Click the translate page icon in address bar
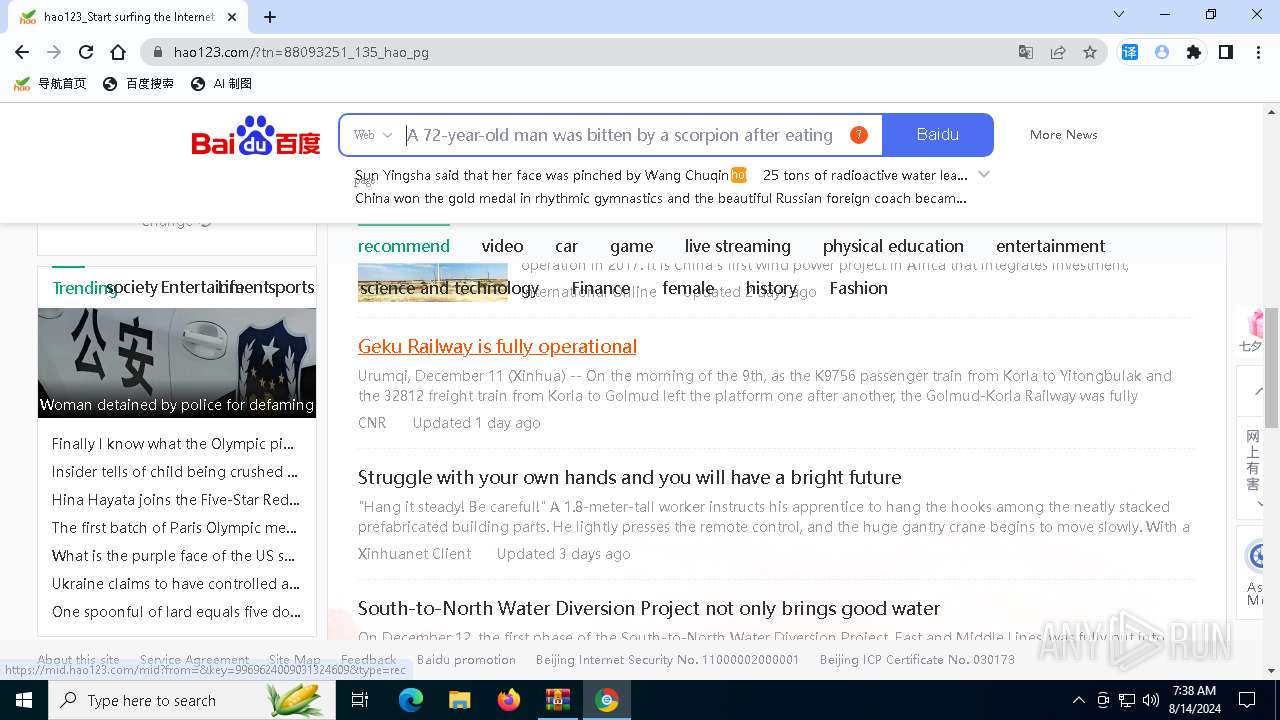Viewport: 1280px width, 720px height. point(1026,52)
